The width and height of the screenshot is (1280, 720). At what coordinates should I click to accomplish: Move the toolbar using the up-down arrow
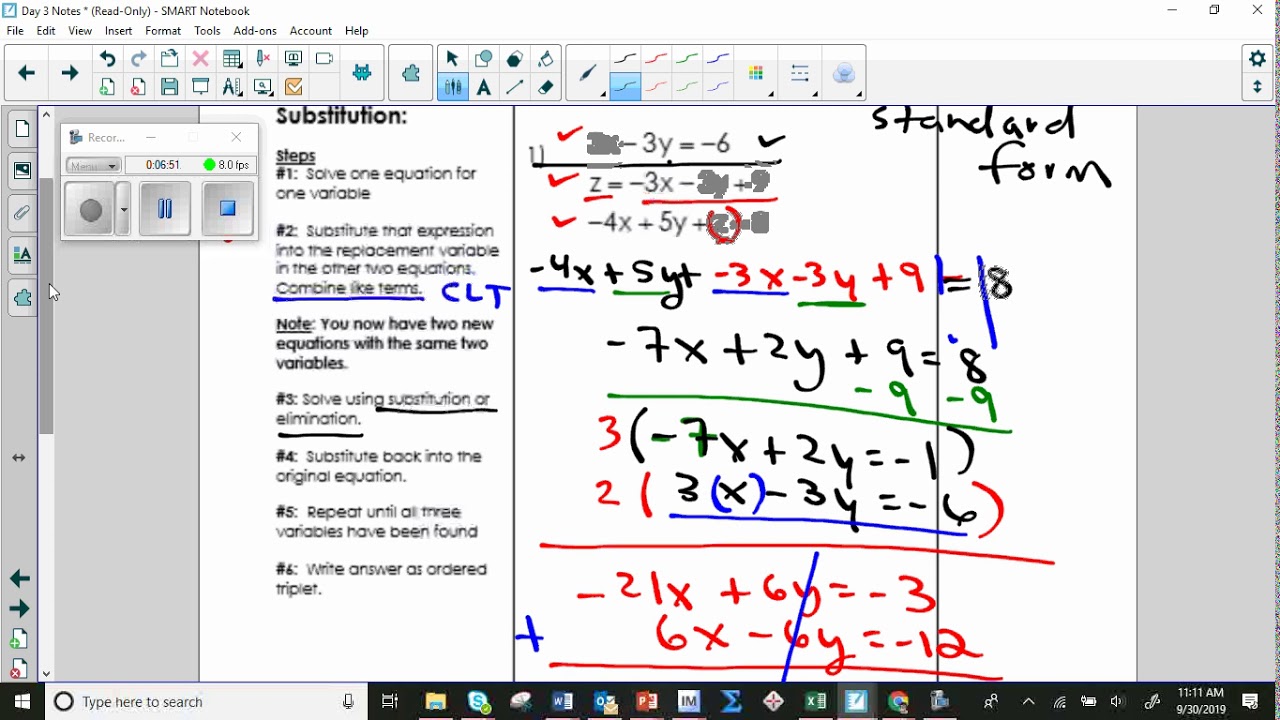pyautogui.click(x=1258, y=88)
